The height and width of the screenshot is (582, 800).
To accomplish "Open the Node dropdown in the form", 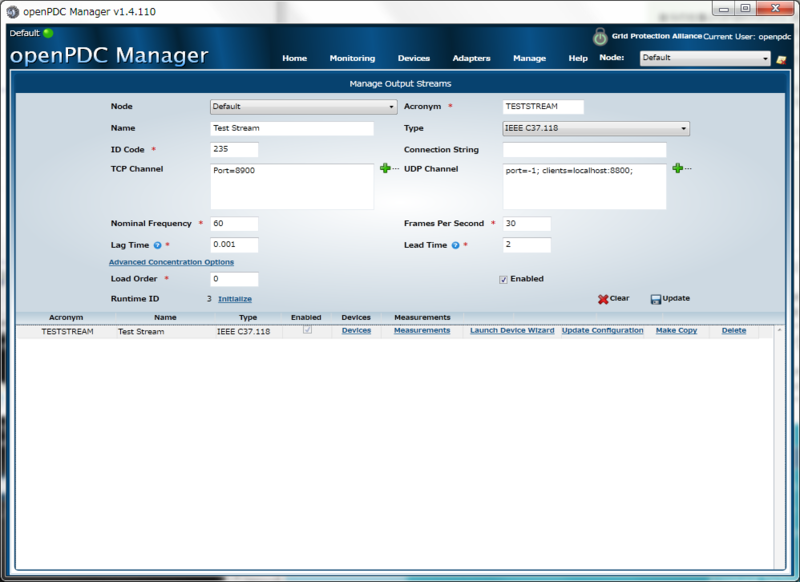I will coord(304,107).
